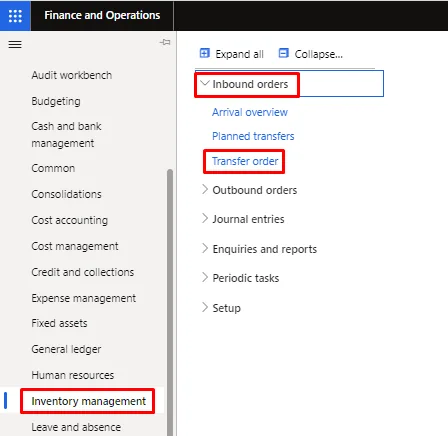
Task: Expand Enquiries and reports section
Action: point(205,248)
